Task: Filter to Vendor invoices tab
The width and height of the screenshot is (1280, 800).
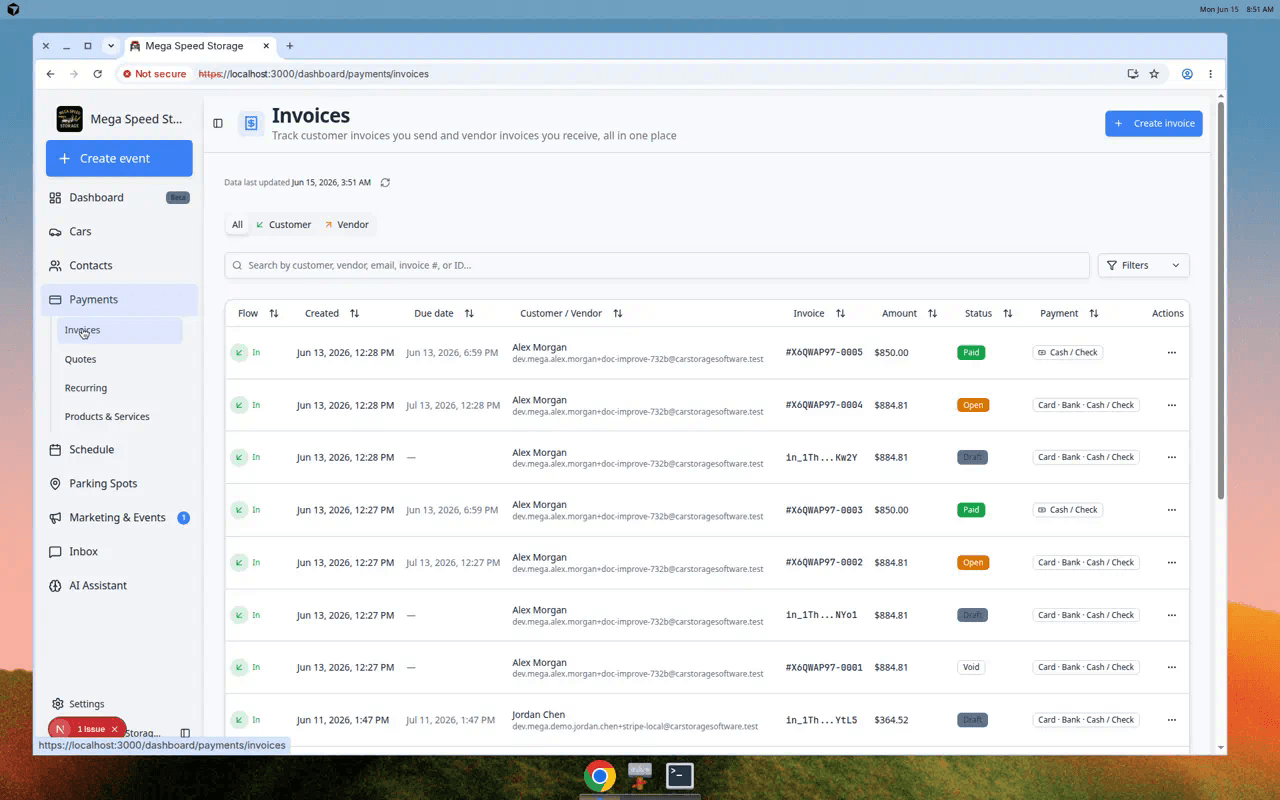Action: [347, 225]
